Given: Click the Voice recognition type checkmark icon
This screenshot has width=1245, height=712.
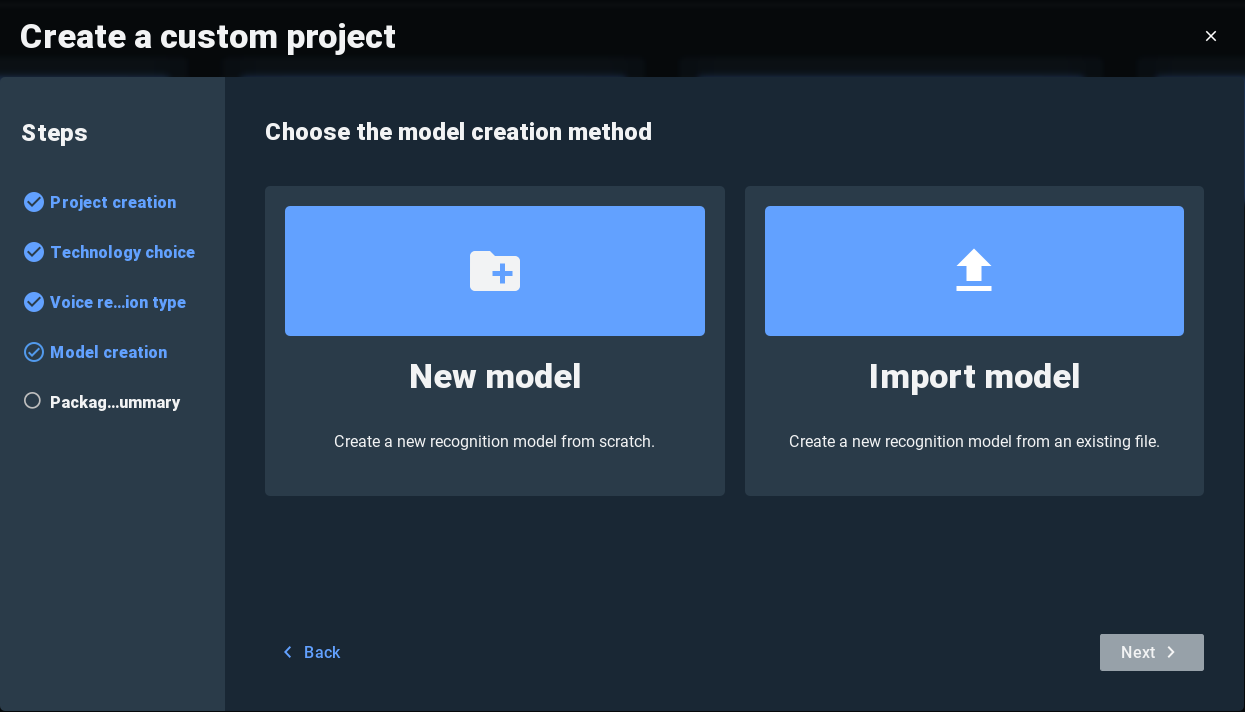Looking at the screenshot, I should click(34, 302).
